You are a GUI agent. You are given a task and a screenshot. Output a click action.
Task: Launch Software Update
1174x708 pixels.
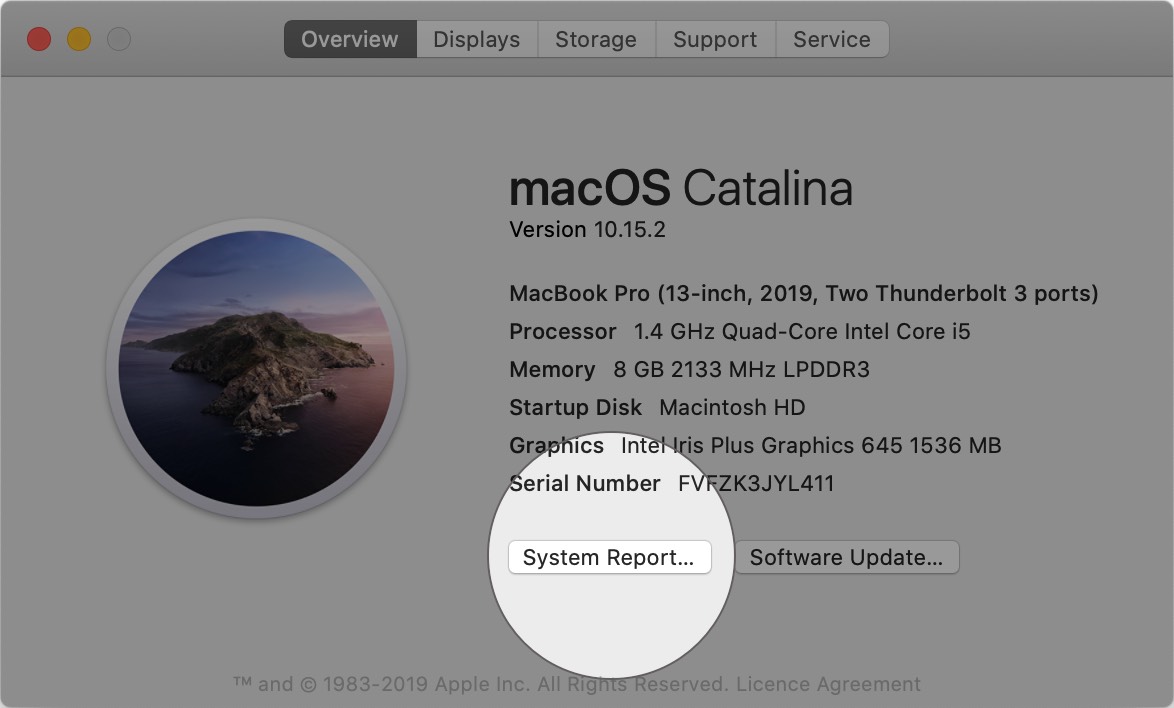point(846,557)
